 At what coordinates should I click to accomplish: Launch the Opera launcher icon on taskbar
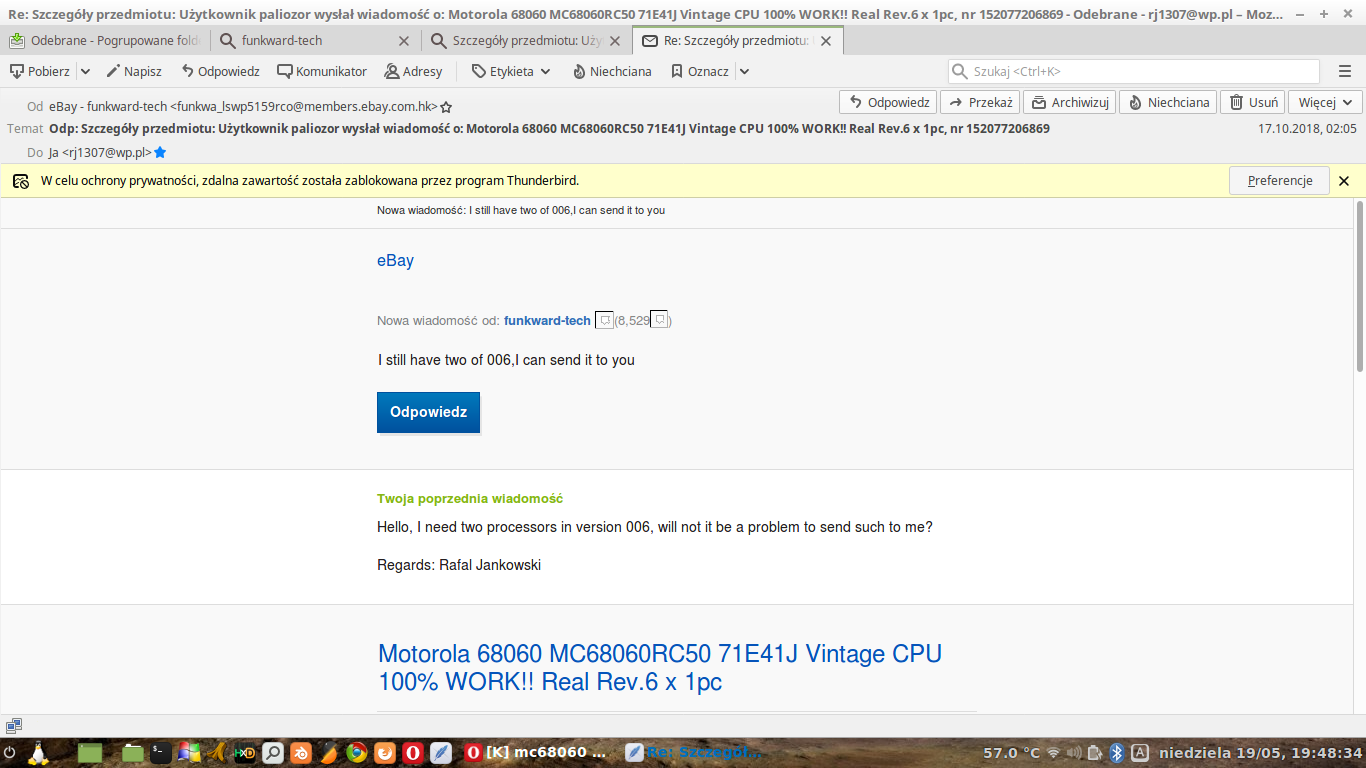(412, 753)
